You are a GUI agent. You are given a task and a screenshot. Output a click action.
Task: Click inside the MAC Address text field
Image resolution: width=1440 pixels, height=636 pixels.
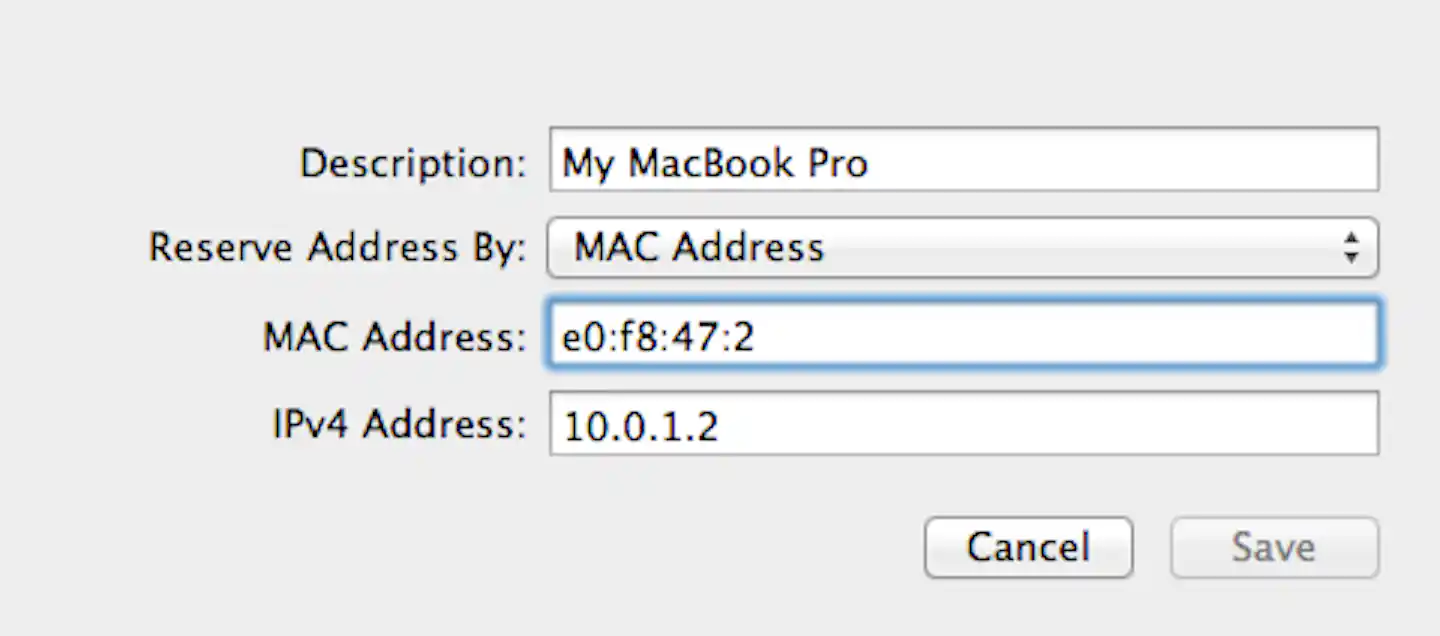[964, 335]
